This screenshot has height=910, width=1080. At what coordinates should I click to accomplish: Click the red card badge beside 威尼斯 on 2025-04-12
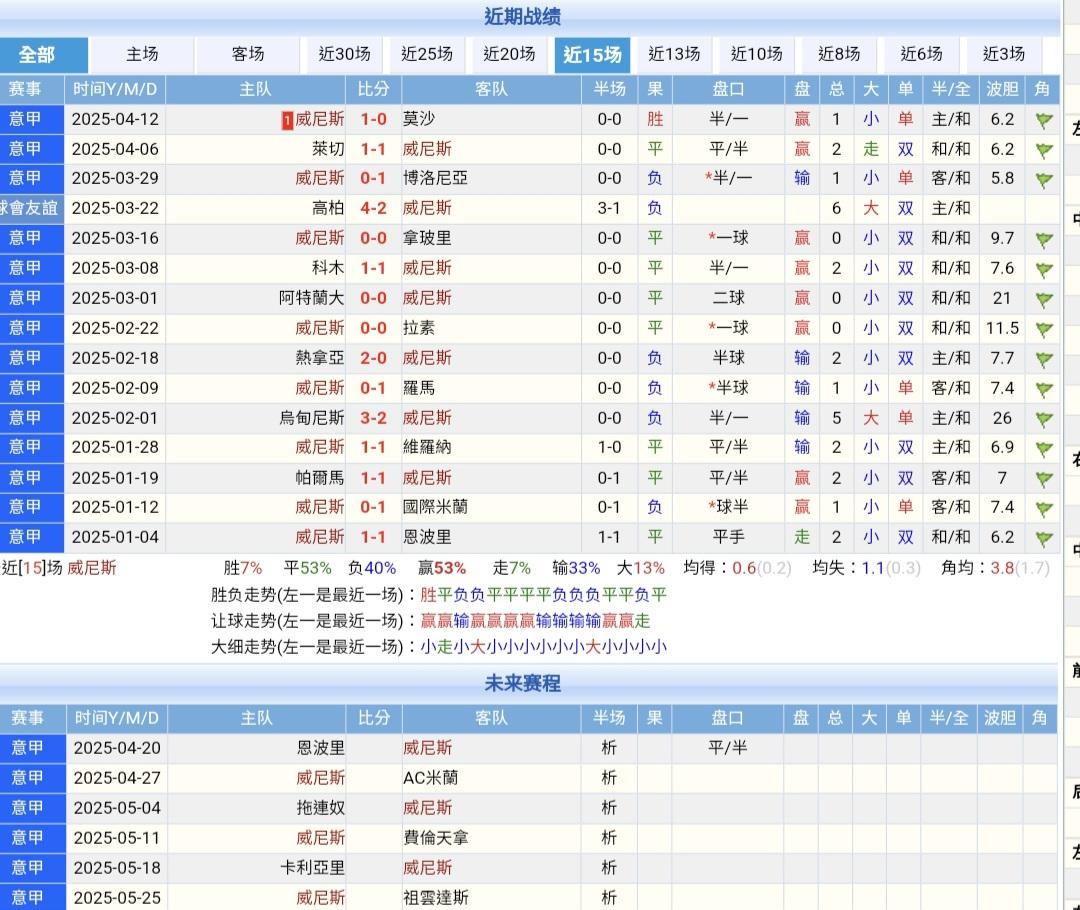click(x=287, y=121)
